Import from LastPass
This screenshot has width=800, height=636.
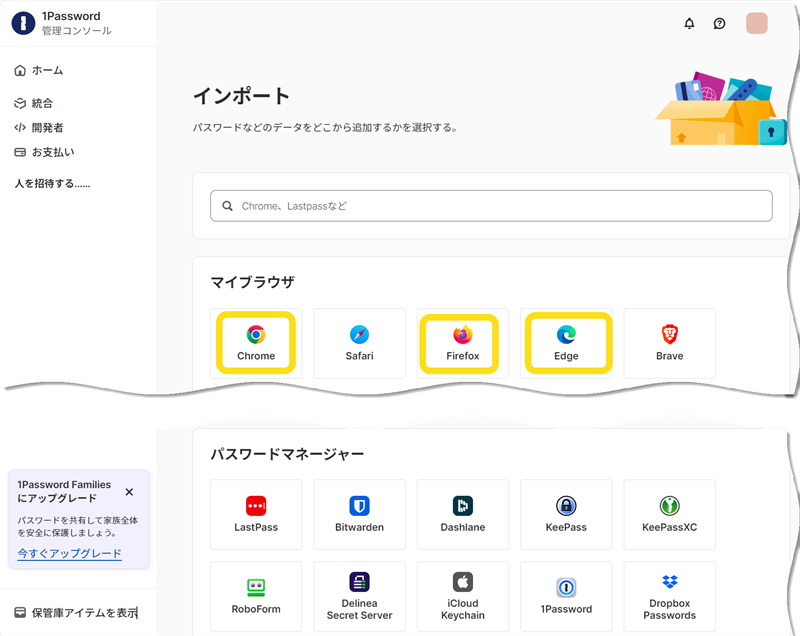tap(256, 515)
